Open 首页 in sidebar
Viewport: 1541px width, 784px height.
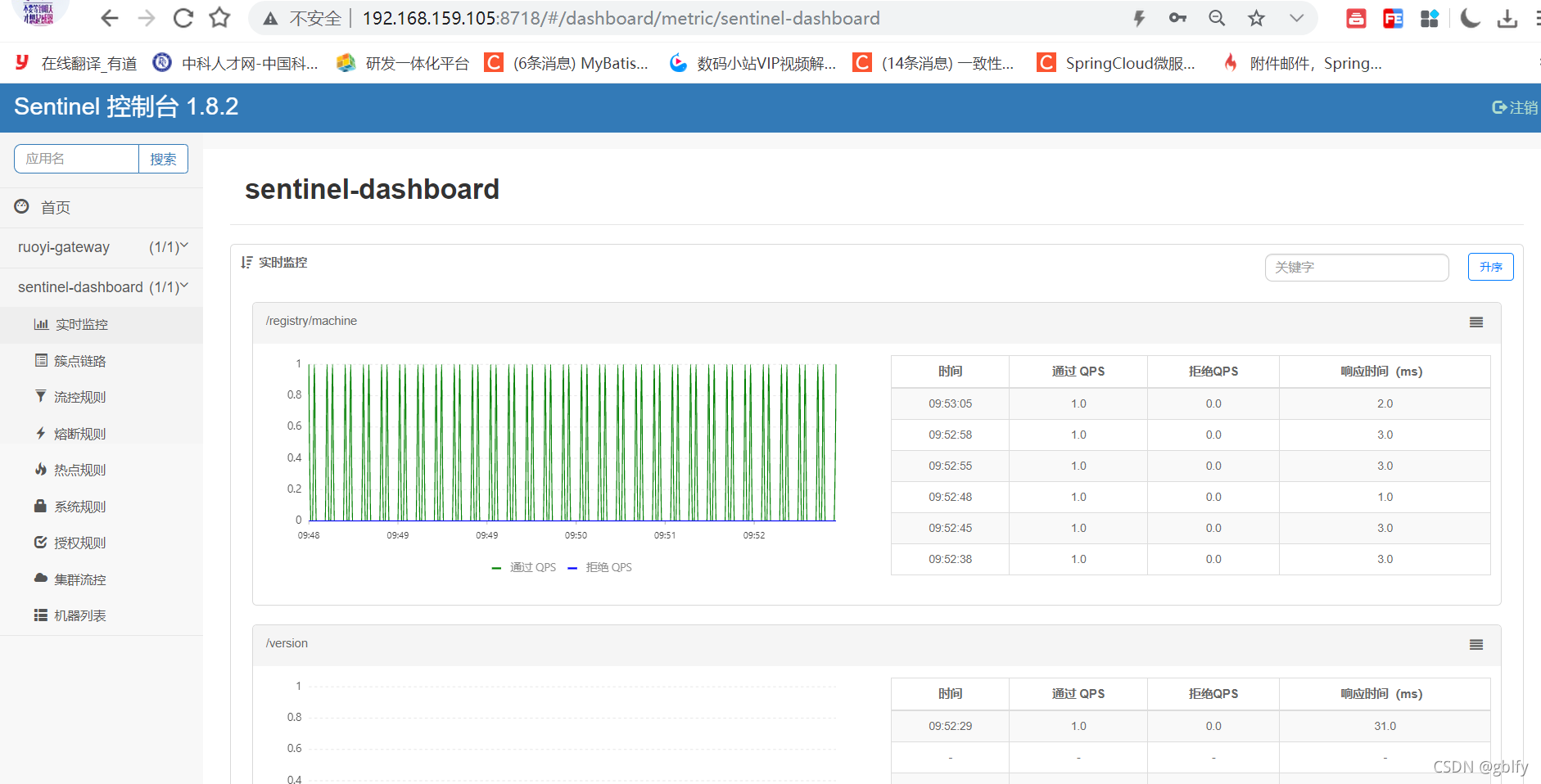click(102, 207)
